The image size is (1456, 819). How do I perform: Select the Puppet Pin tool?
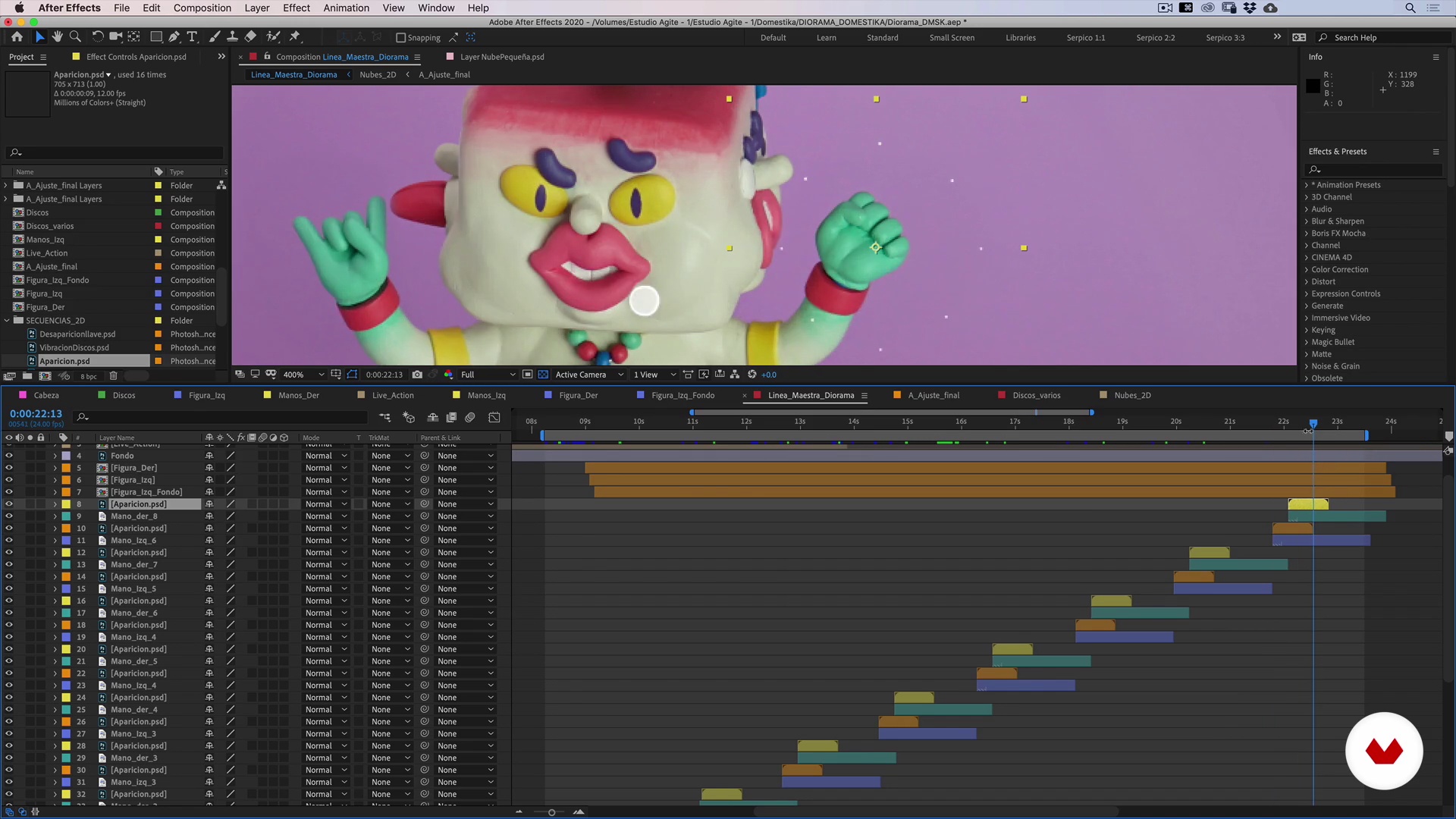(296, 36)
